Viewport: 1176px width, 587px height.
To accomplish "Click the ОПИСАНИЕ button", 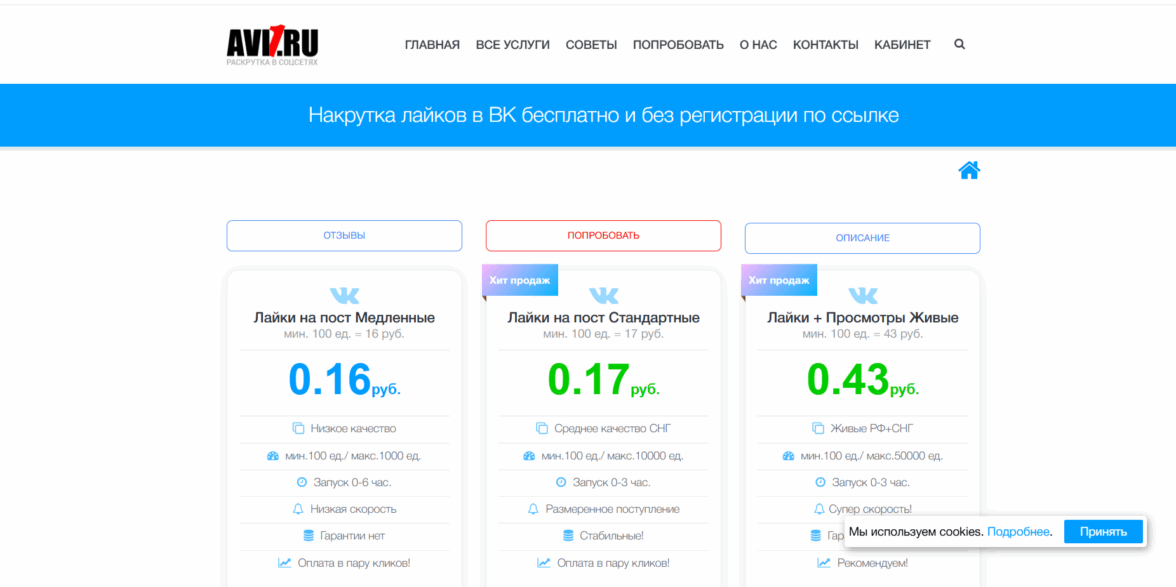I will tap(862, 238).
